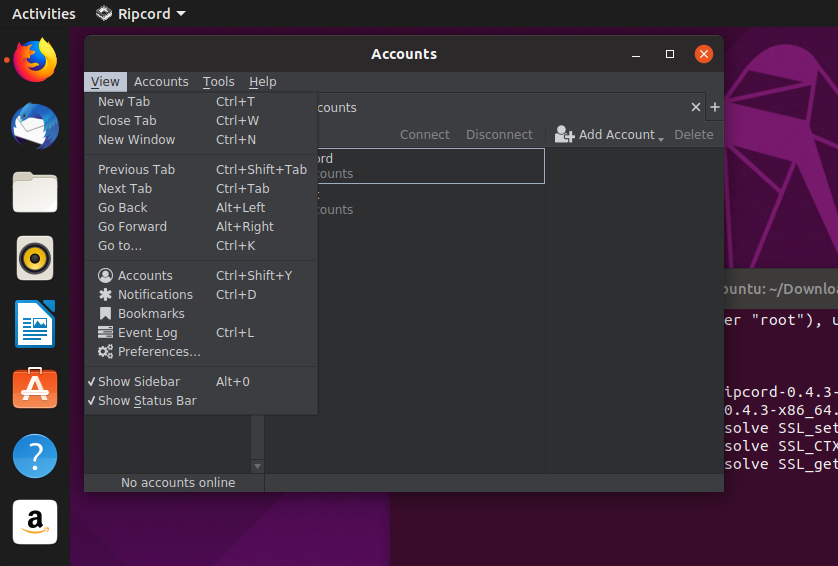Toggle Show Status Bar option off

click(x=200, y=401)
